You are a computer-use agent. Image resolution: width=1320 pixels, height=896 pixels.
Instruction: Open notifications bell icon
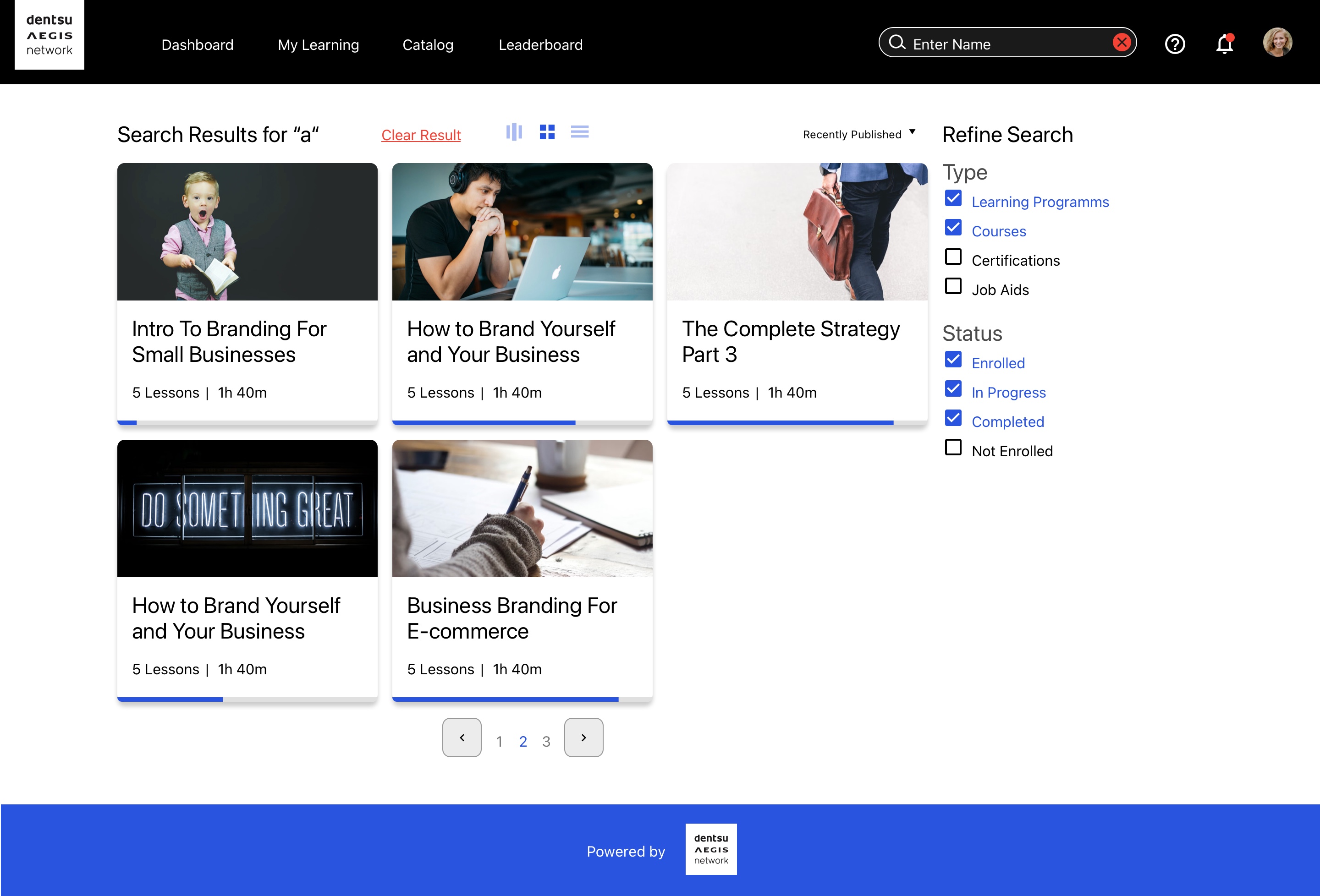tap(1225, 44)
